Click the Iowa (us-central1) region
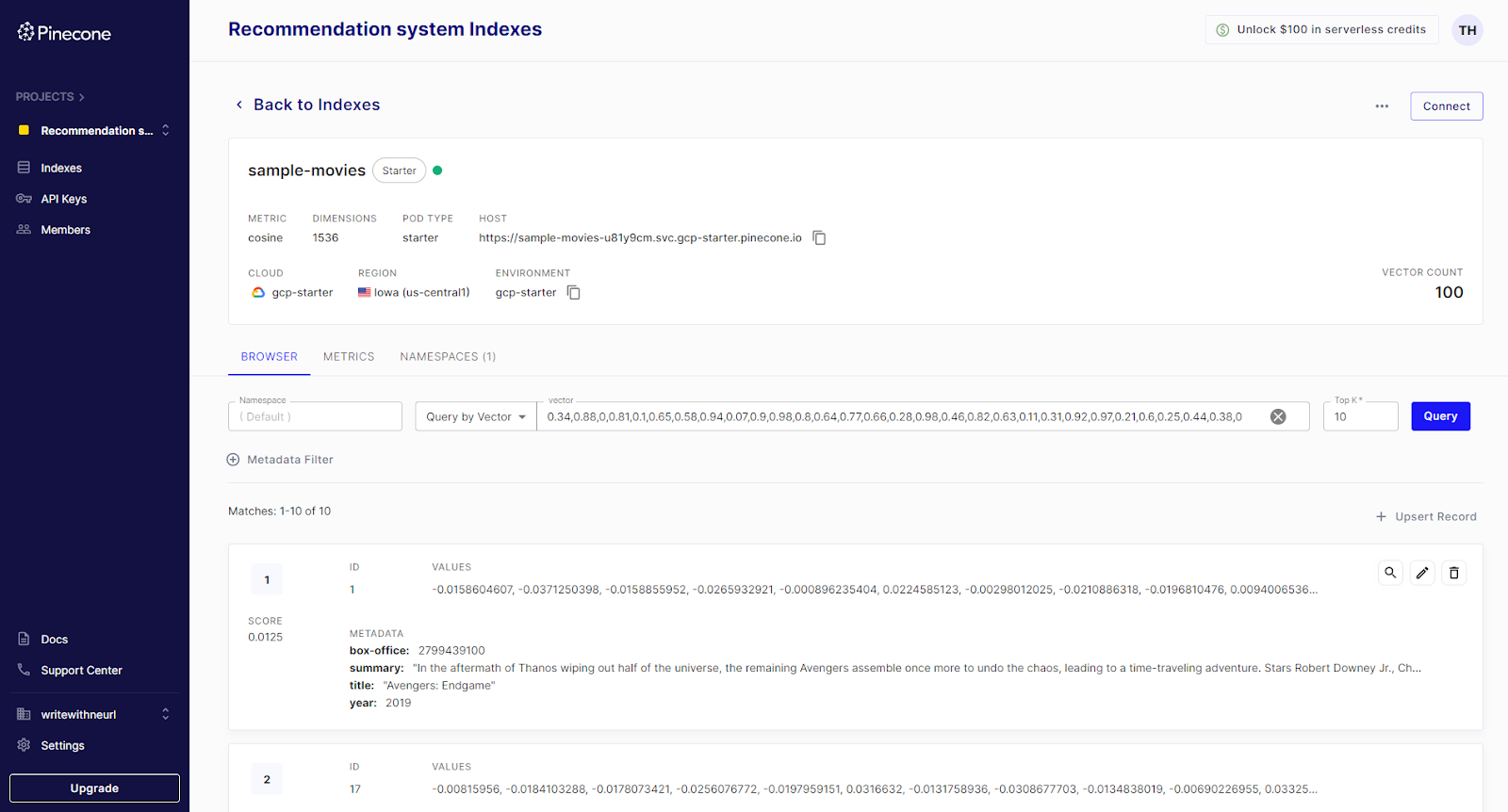Screen dimensions: 1508x812 [414, 292]
